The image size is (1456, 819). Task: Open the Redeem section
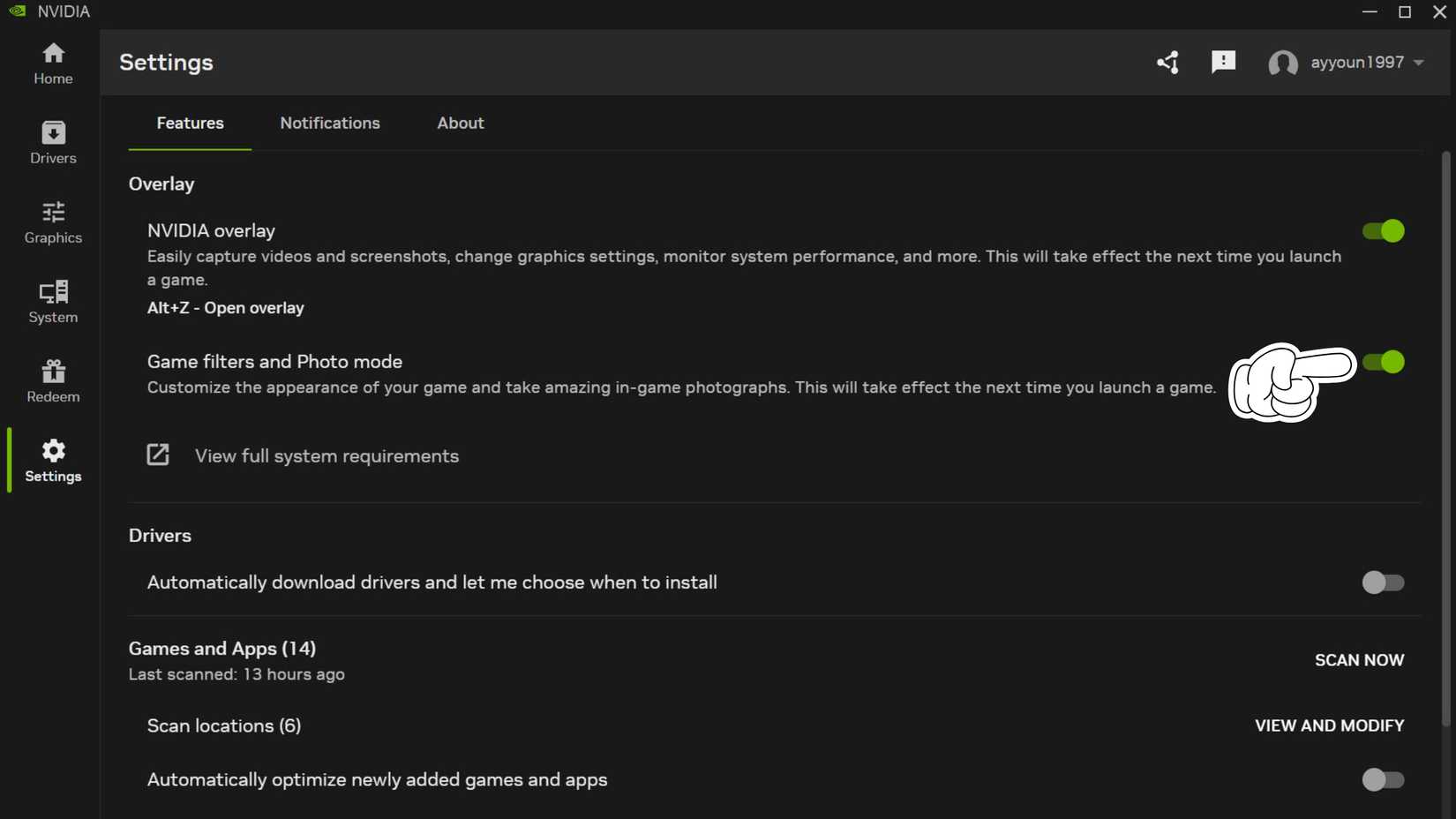53,380
